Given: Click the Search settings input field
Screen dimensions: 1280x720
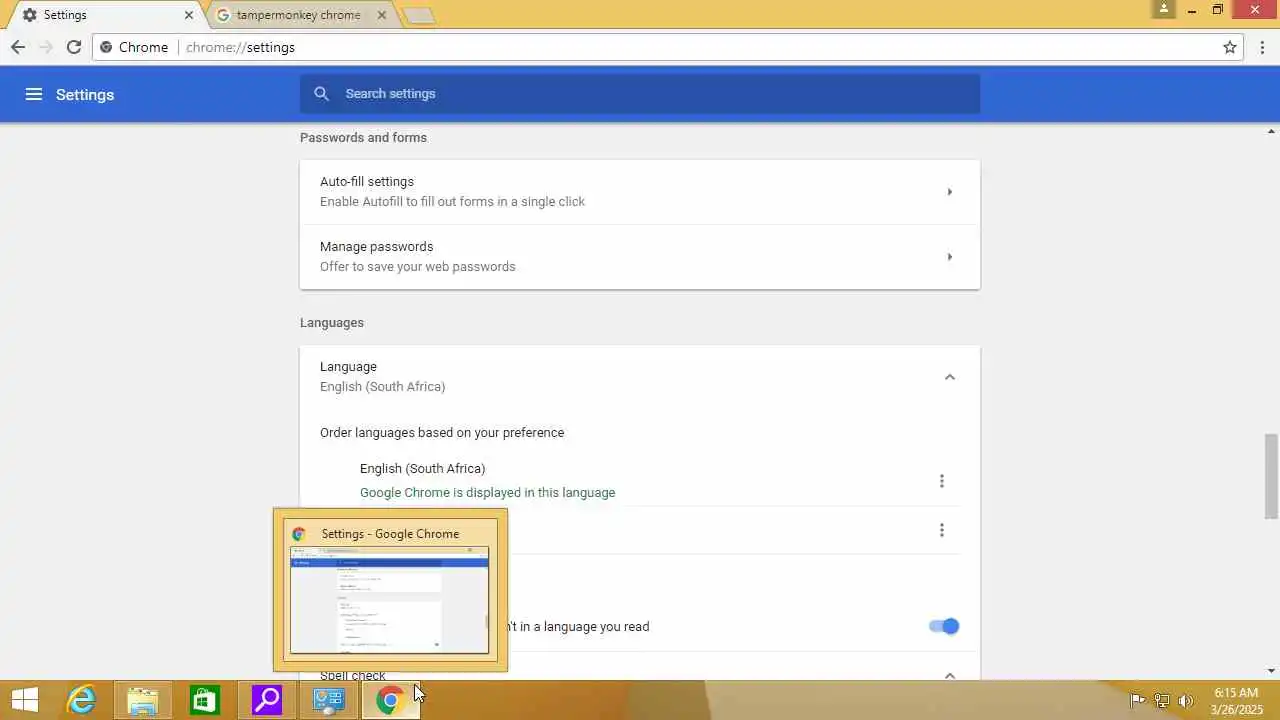Looking at the screenshot, I should [640, 93].
